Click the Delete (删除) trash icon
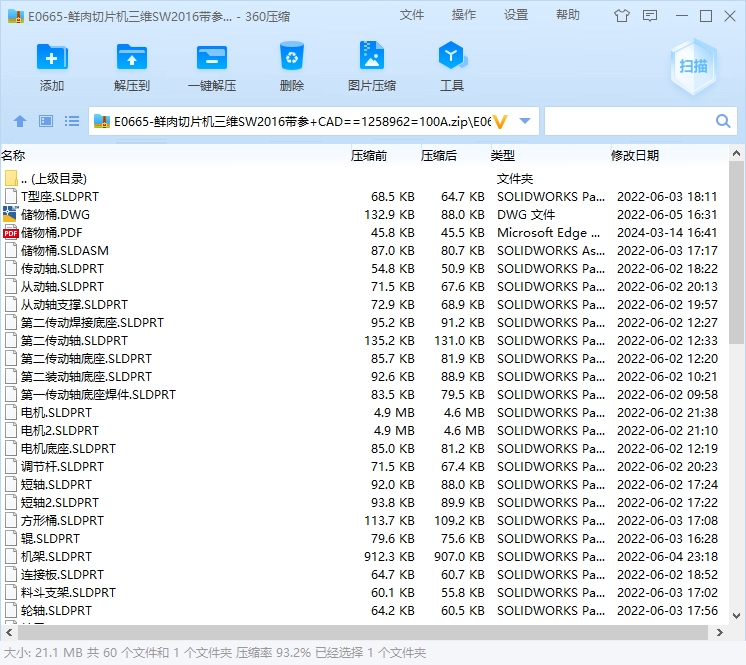 coord(292,58)
